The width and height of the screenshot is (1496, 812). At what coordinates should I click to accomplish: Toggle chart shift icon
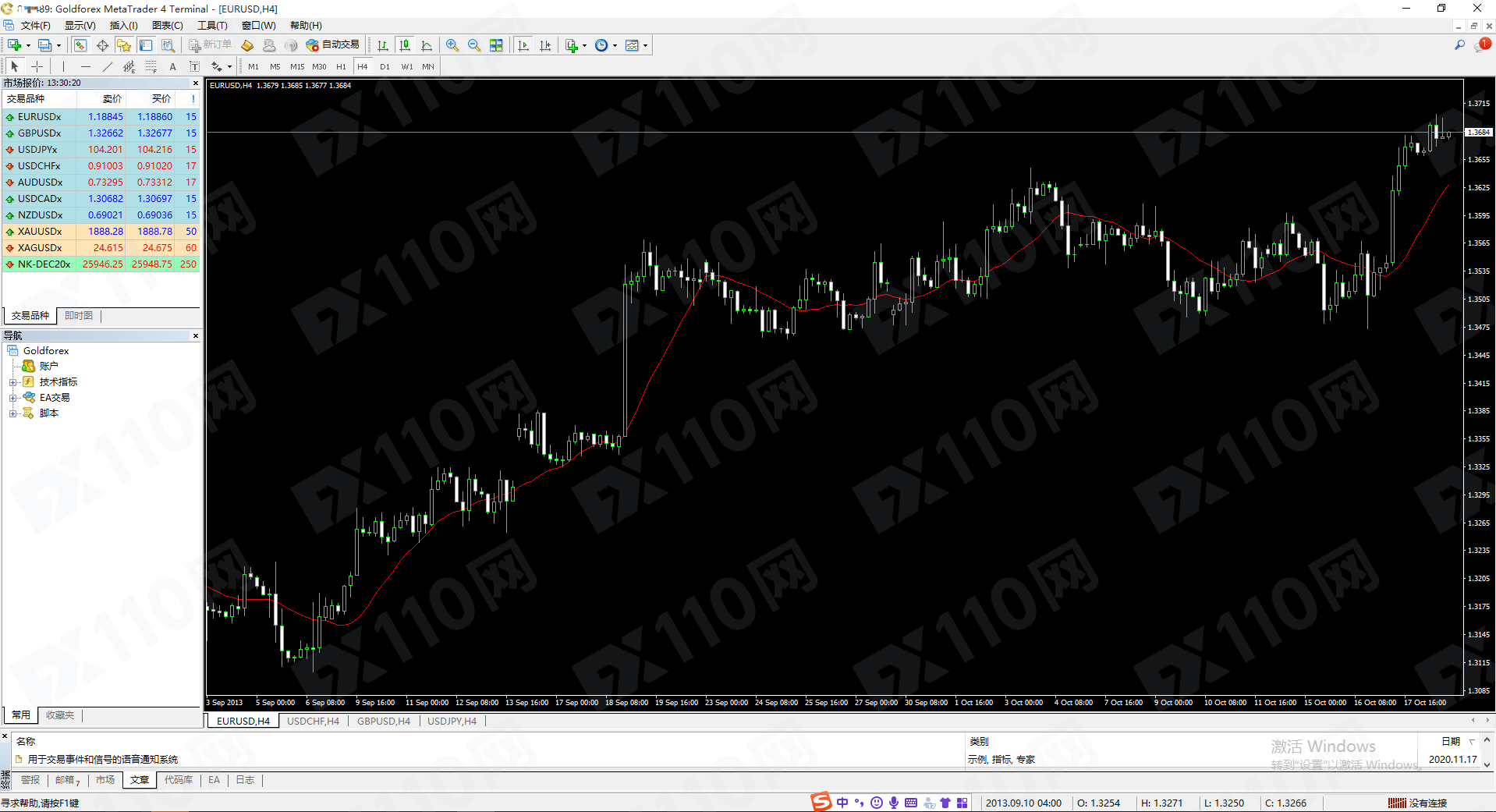tap(545, 45)
